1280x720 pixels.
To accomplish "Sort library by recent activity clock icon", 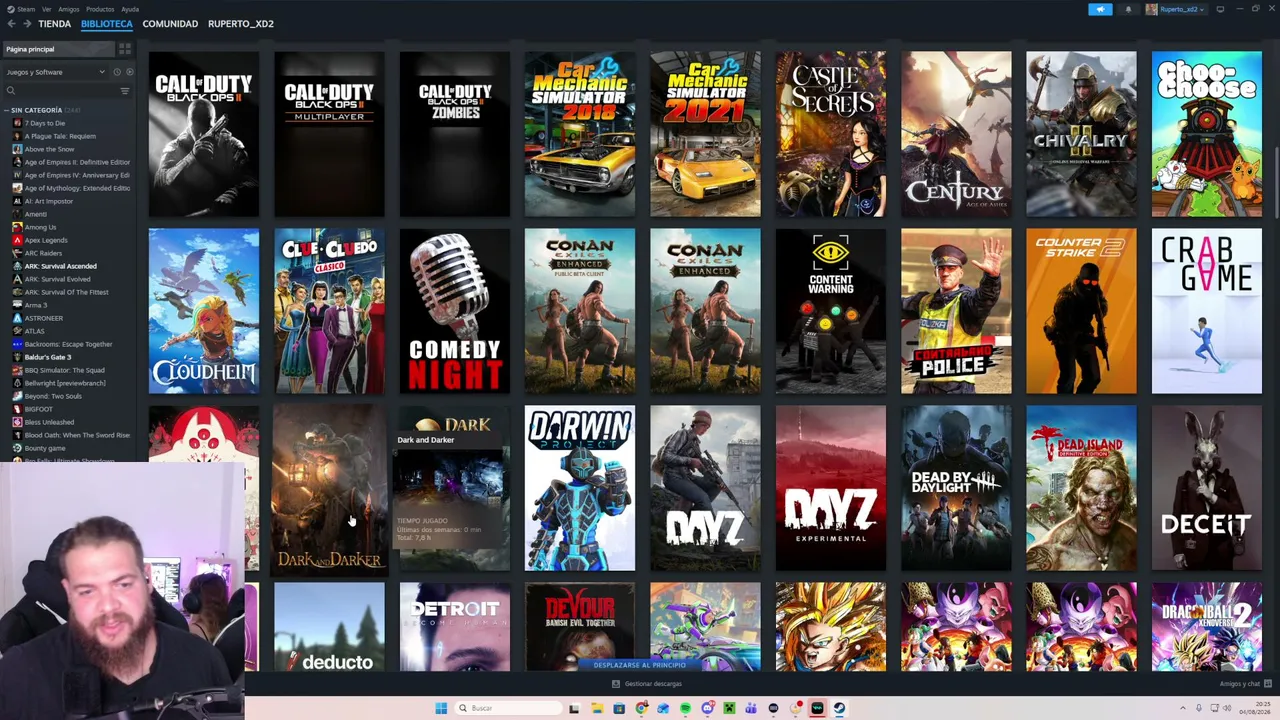I will point(116,72).
